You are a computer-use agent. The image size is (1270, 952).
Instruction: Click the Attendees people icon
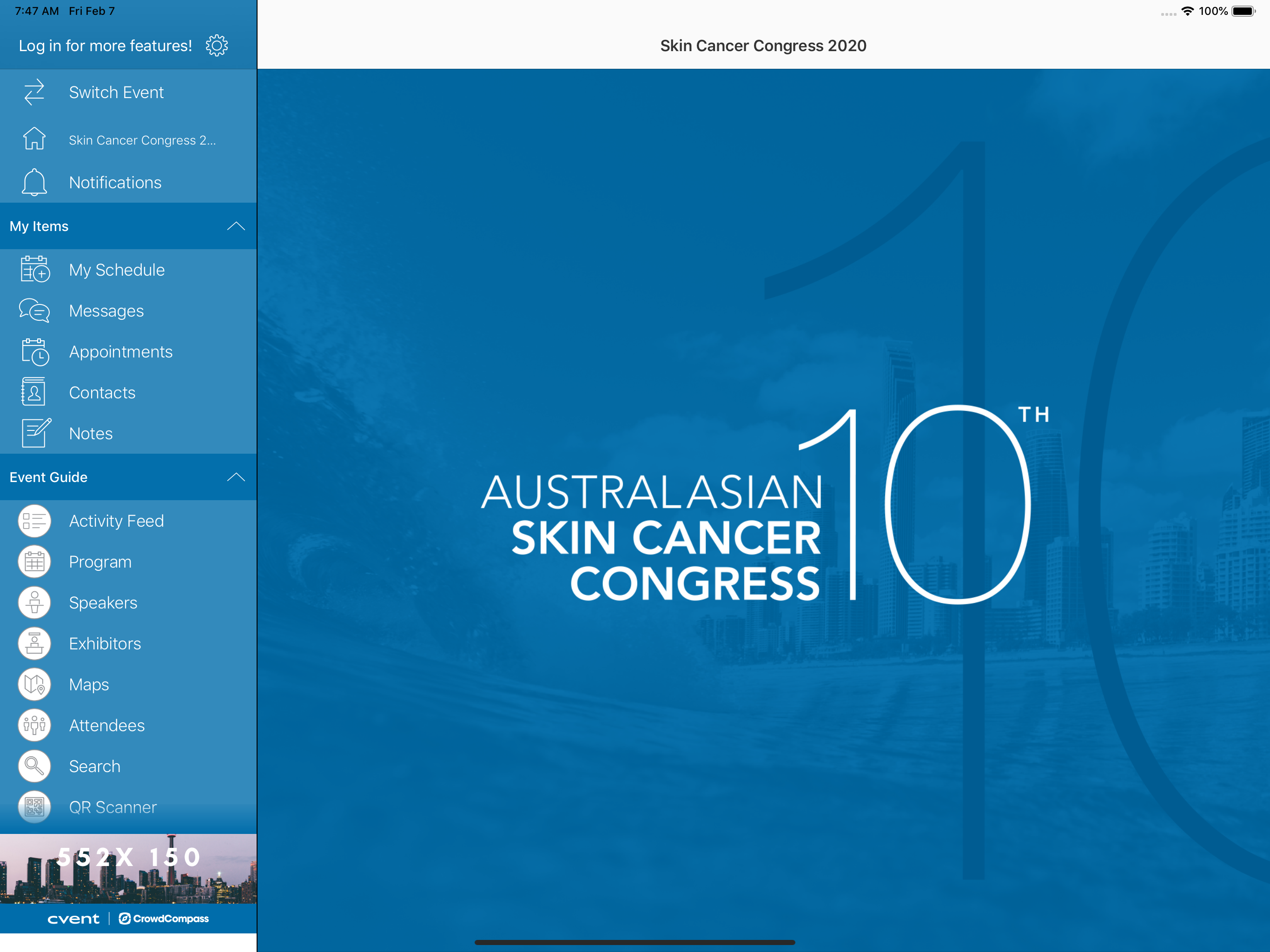pyautogui.click(x=34, y=725)
